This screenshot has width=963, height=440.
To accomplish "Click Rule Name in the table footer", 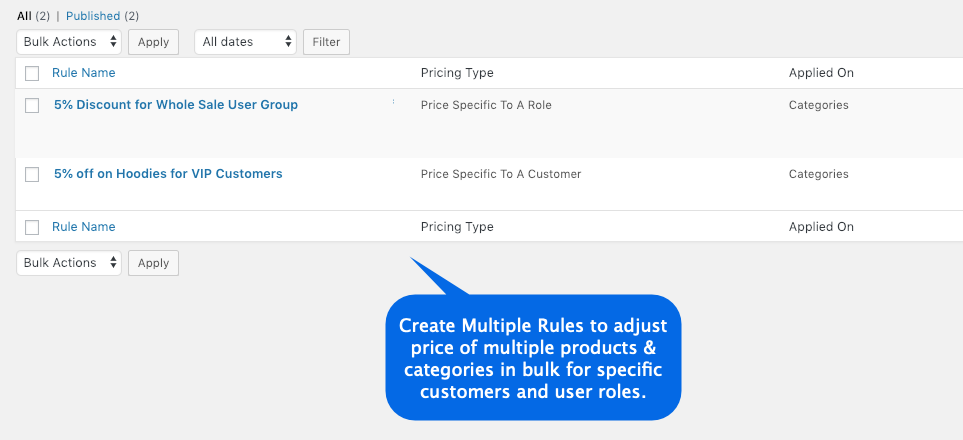I will click(83, 227).
